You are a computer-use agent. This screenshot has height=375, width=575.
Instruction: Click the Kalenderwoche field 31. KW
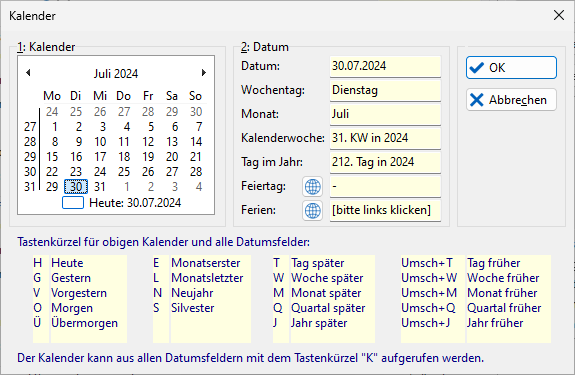tap(385, 138)
